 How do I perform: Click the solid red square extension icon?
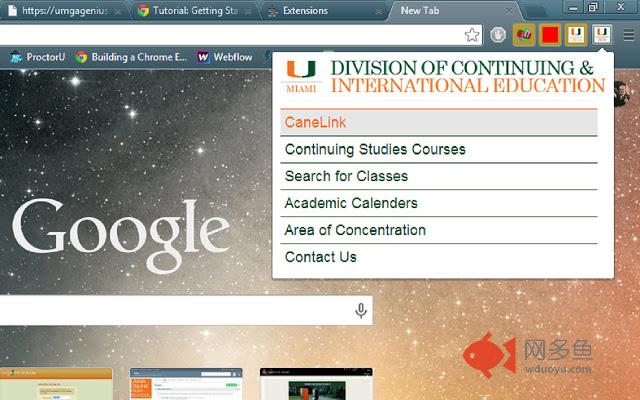coord(550,35)
